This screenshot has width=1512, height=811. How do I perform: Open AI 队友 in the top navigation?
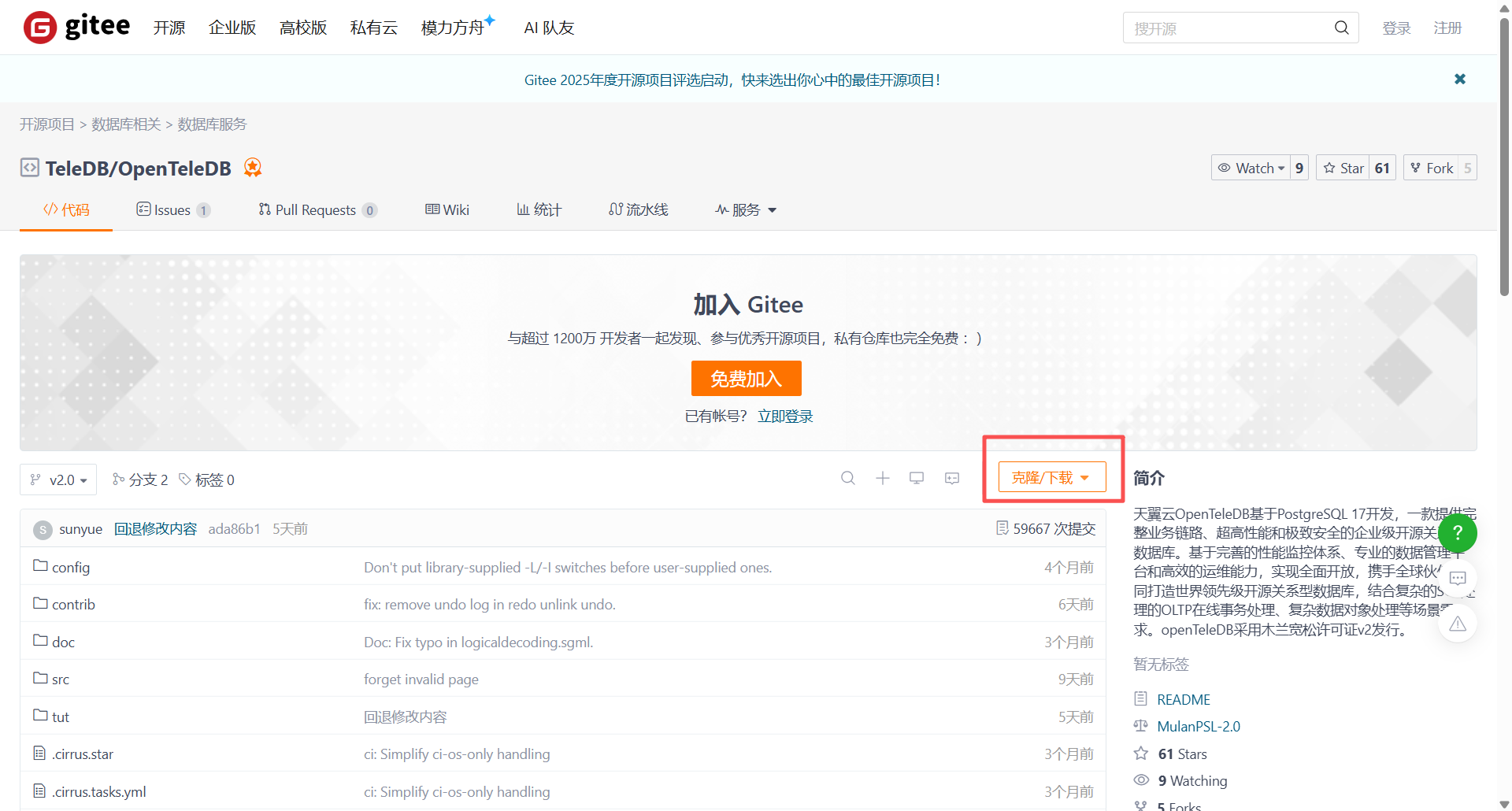click(x=549, y=28)
